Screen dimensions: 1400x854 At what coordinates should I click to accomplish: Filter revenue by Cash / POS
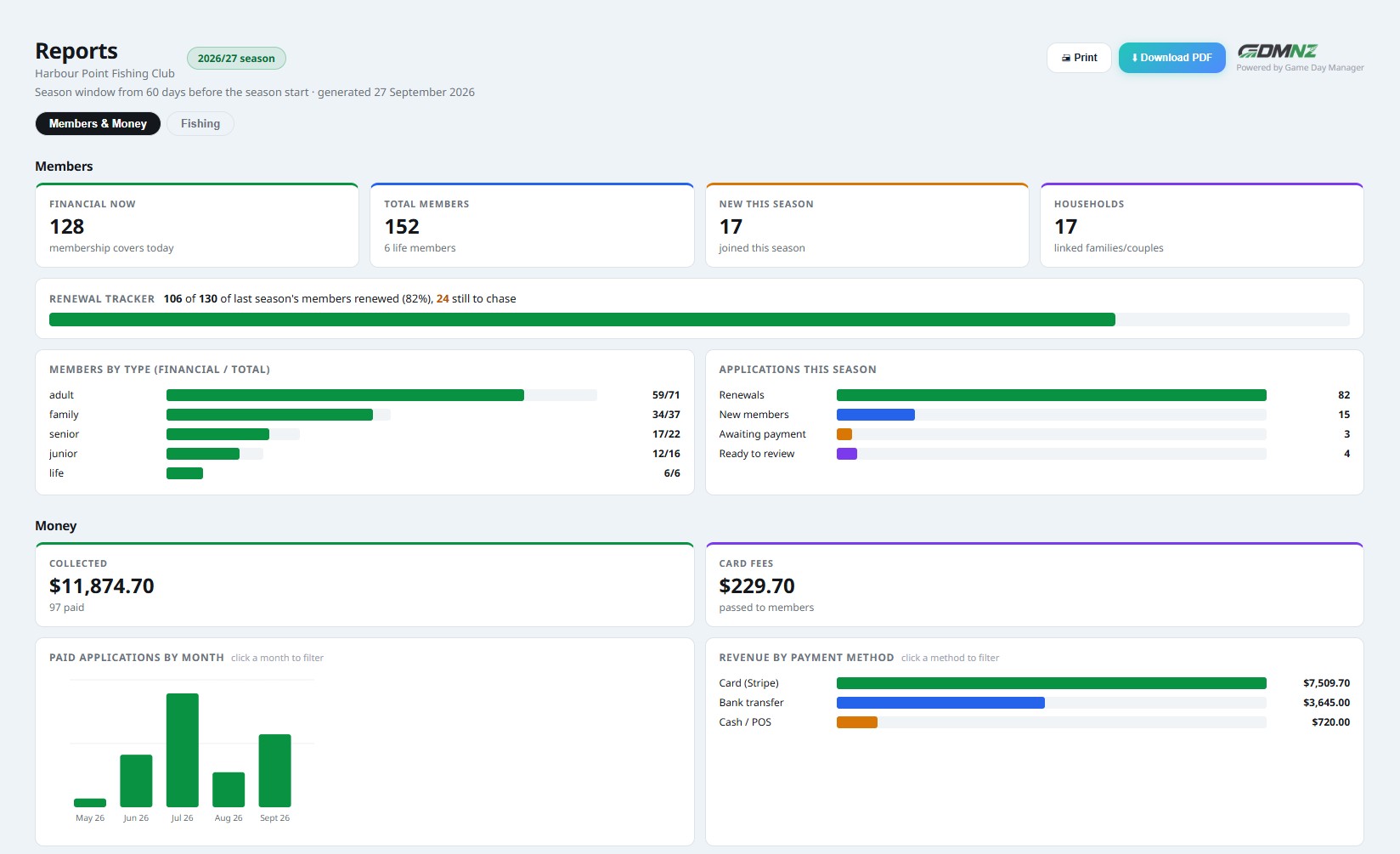click(1034, 722)
